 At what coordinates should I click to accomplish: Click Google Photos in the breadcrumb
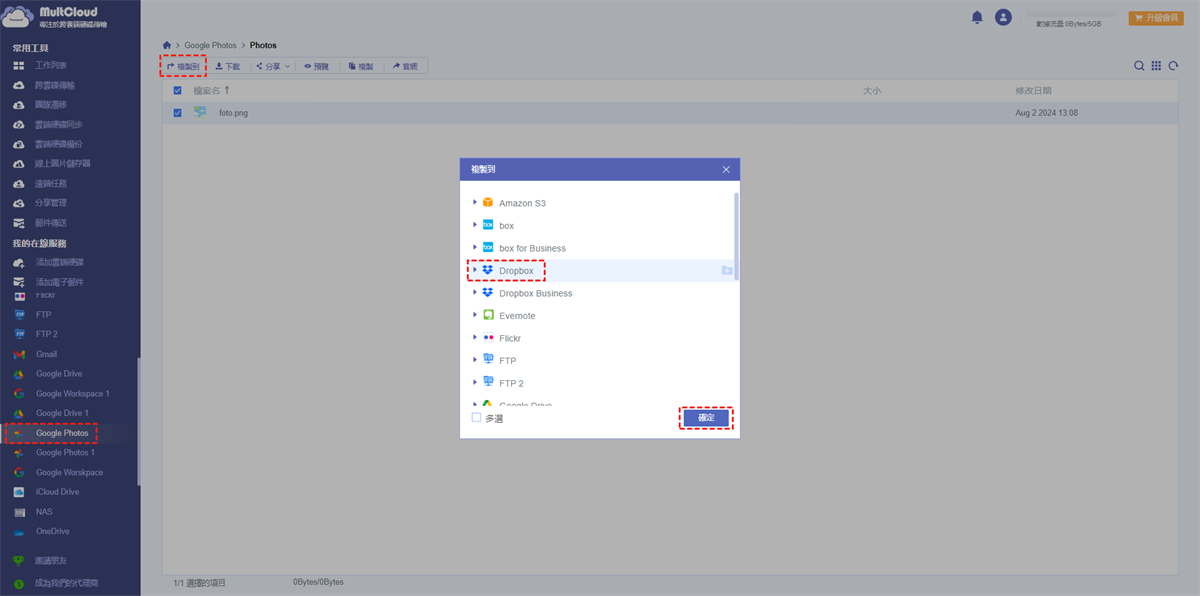pos(210,45)
